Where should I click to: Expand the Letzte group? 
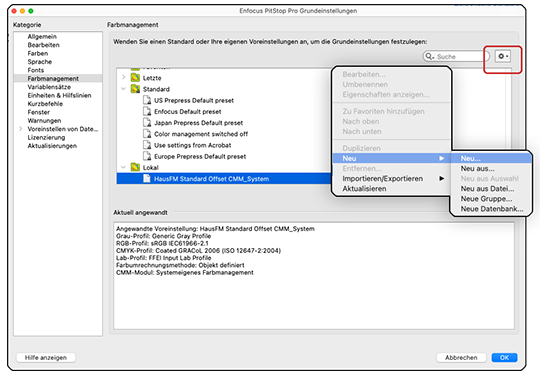[124, 77]
